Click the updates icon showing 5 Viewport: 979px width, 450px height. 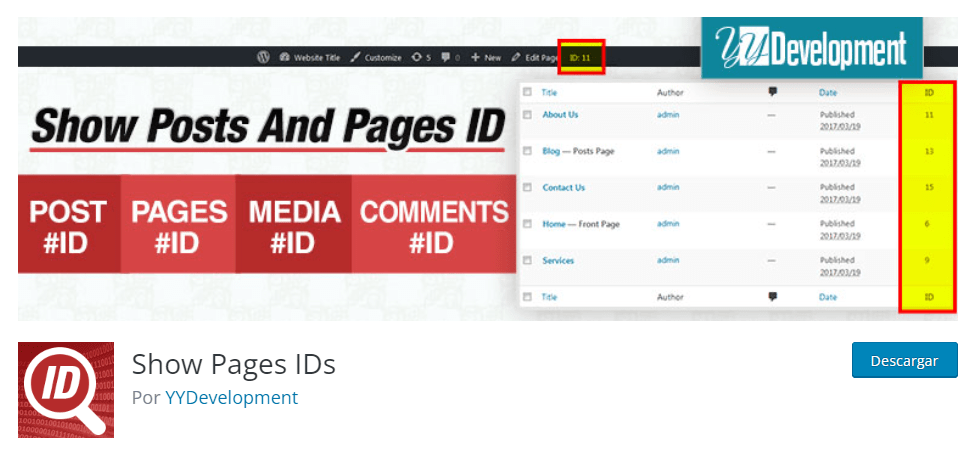[x=421, y=57]
